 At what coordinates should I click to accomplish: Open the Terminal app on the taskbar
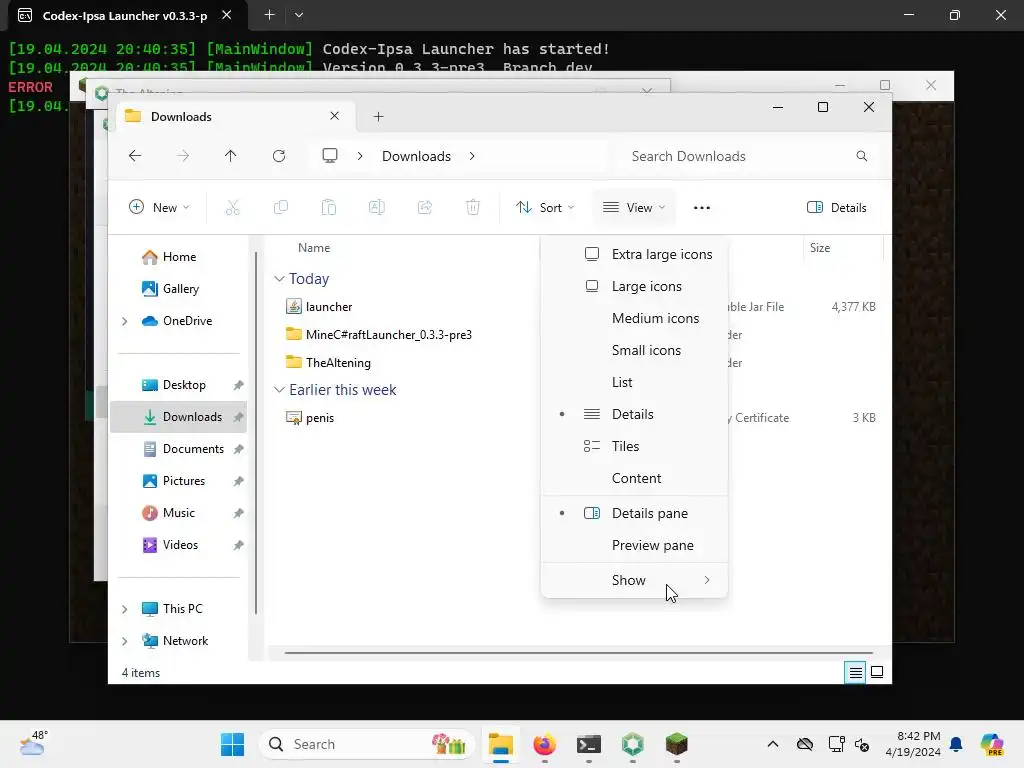(588, 744)
